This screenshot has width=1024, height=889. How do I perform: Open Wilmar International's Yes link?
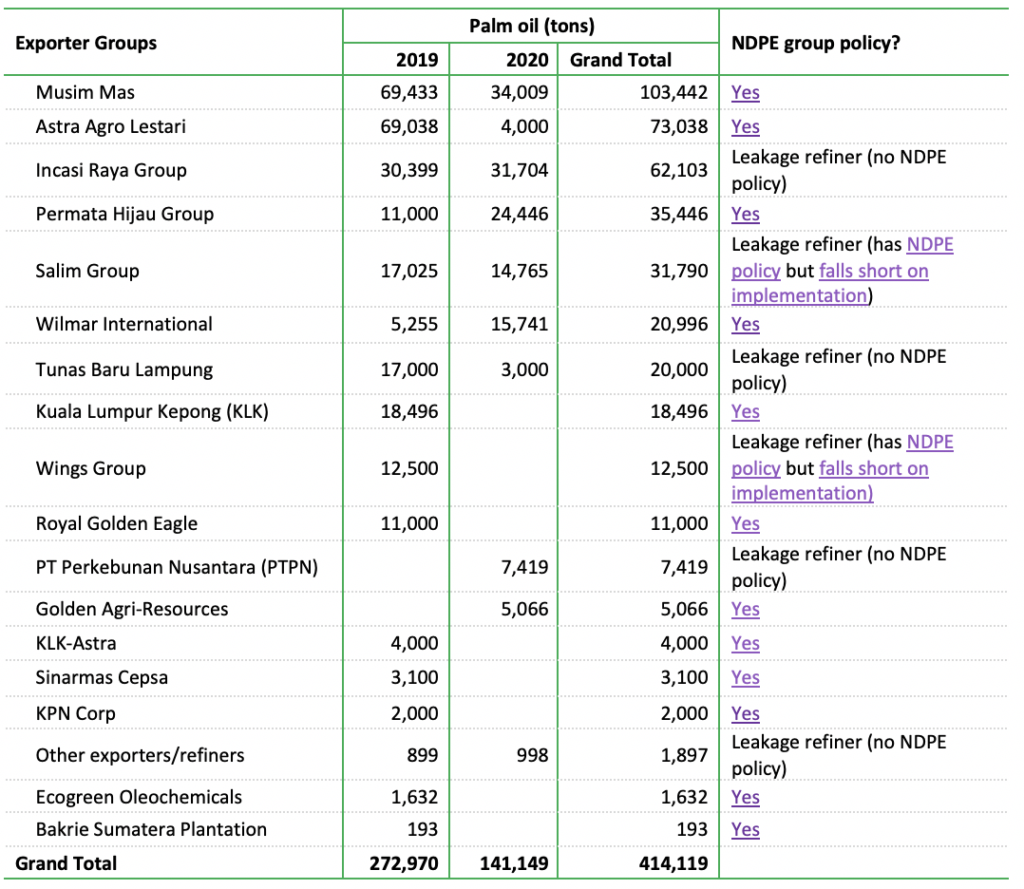tap(745, 324)
